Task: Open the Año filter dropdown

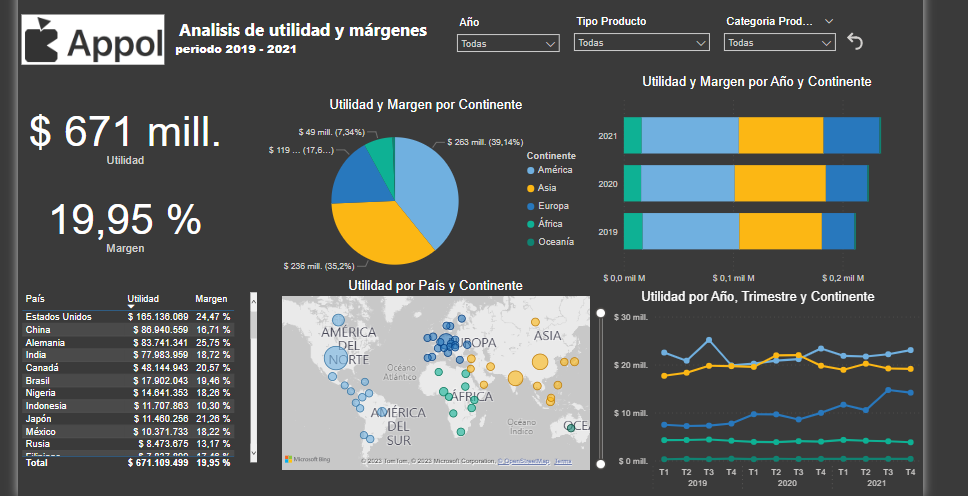Action: tap(508, 43)
